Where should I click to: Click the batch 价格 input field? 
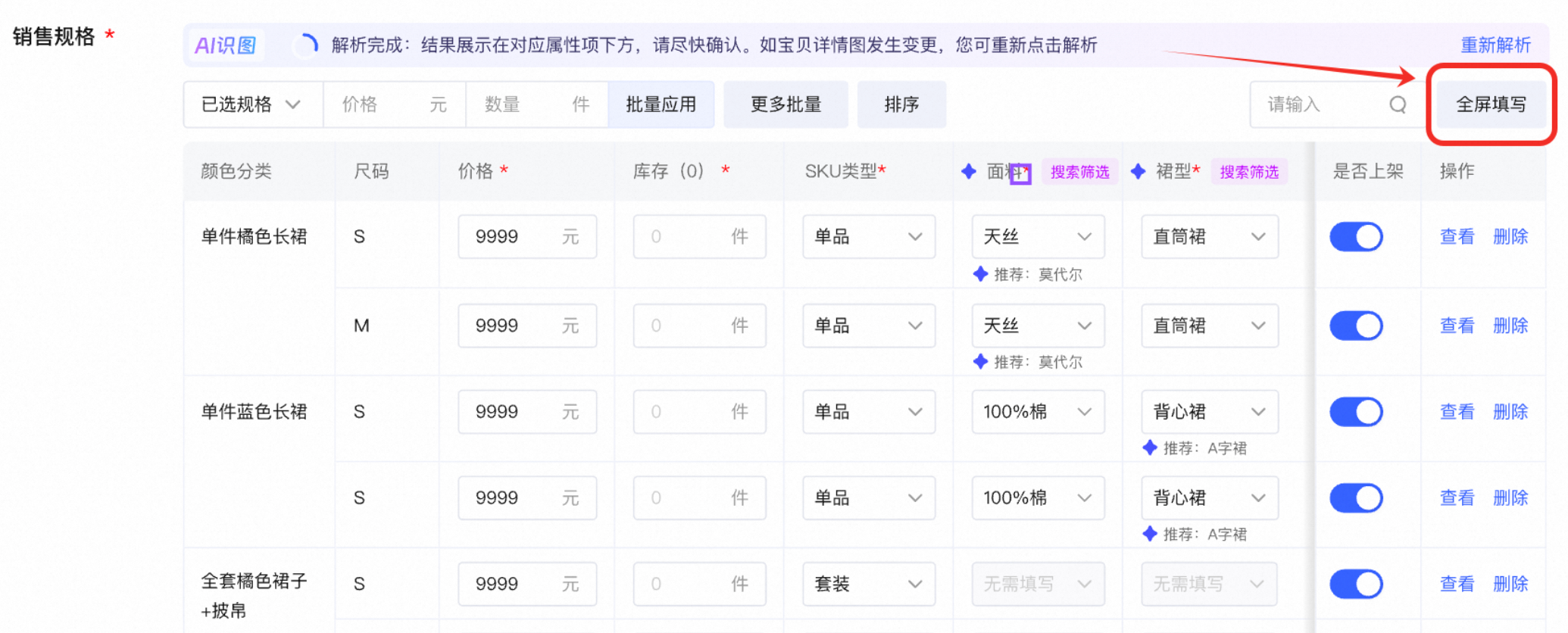pyautogui.click(x=395, y=104)
